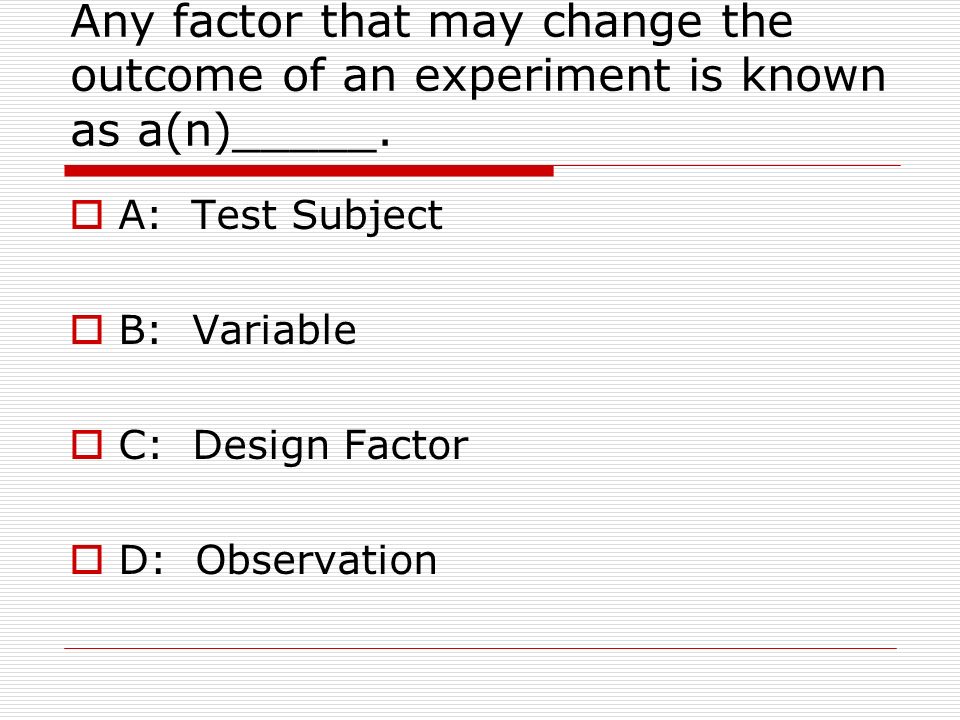Mark the checkbox next to Design Factor
Image resolution: width=960 pixels, height=720 pixels.
[87, 444]
